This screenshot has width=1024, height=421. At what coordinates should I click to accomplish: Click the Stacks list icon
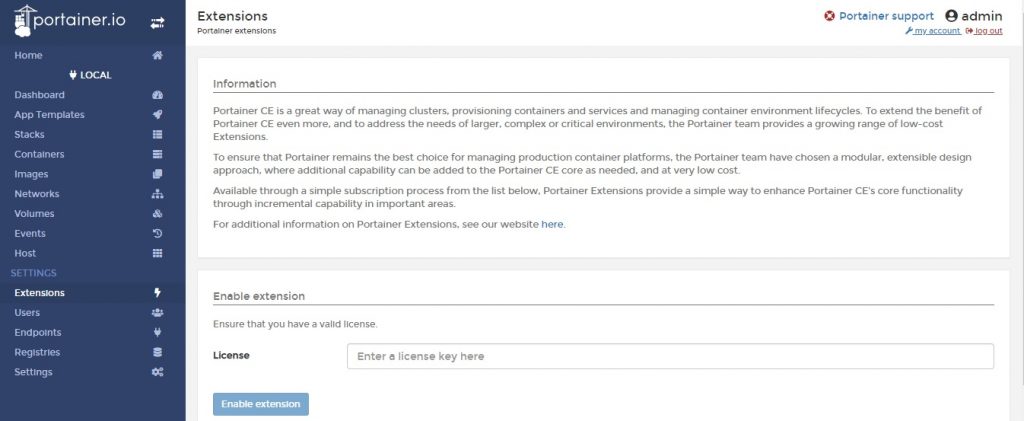click(157, 134)
